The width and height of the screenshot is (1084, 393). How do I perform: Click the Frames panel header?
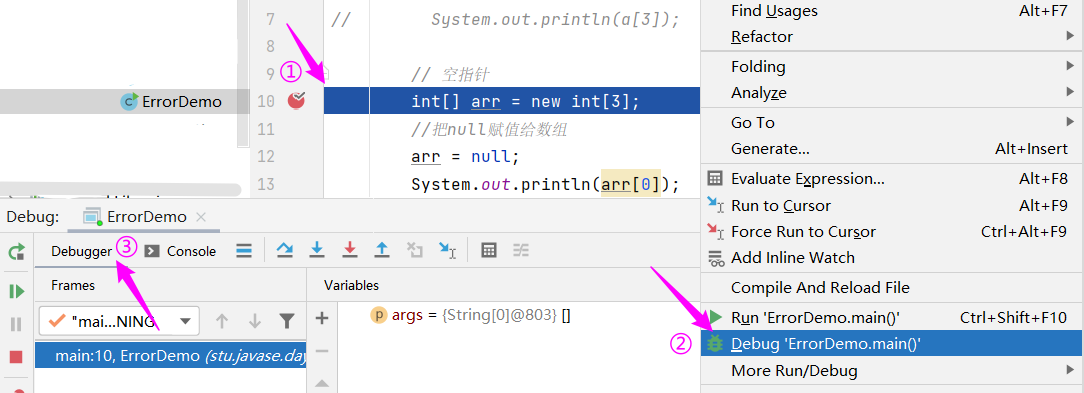(x=73, y=285)
